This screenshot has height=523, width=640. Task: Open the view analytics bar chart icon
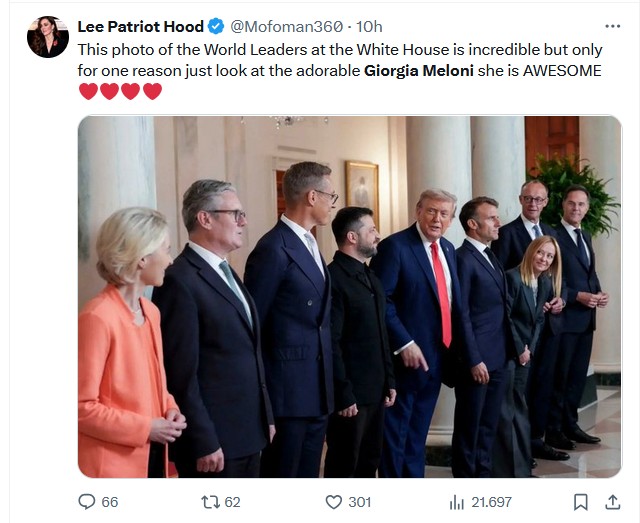click(x=457, y=502)
